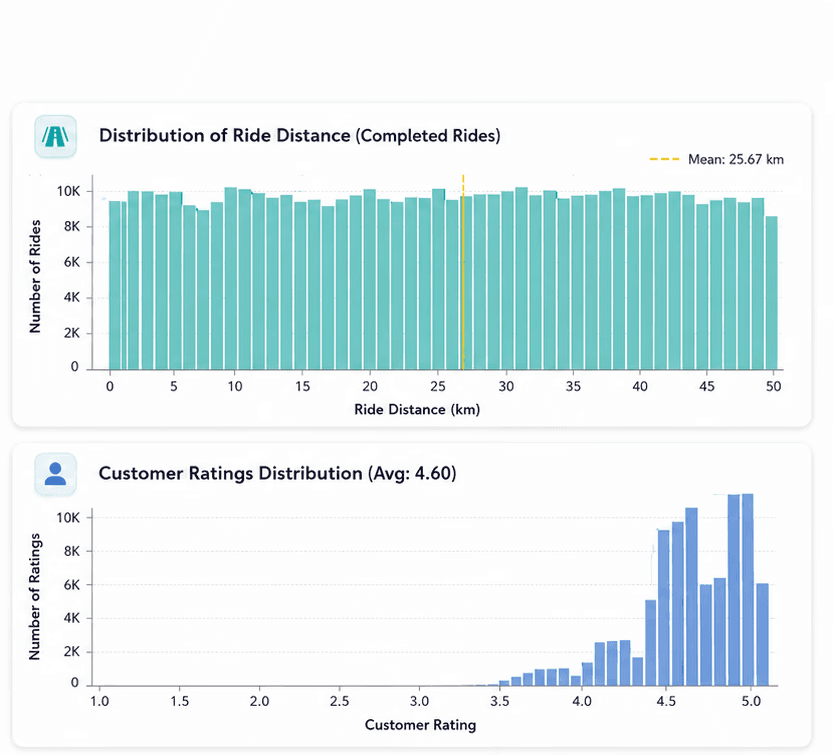Click the '40' tick on Ride Distance axis
Viewport: 833px width, 755px height.
(640, 386)
